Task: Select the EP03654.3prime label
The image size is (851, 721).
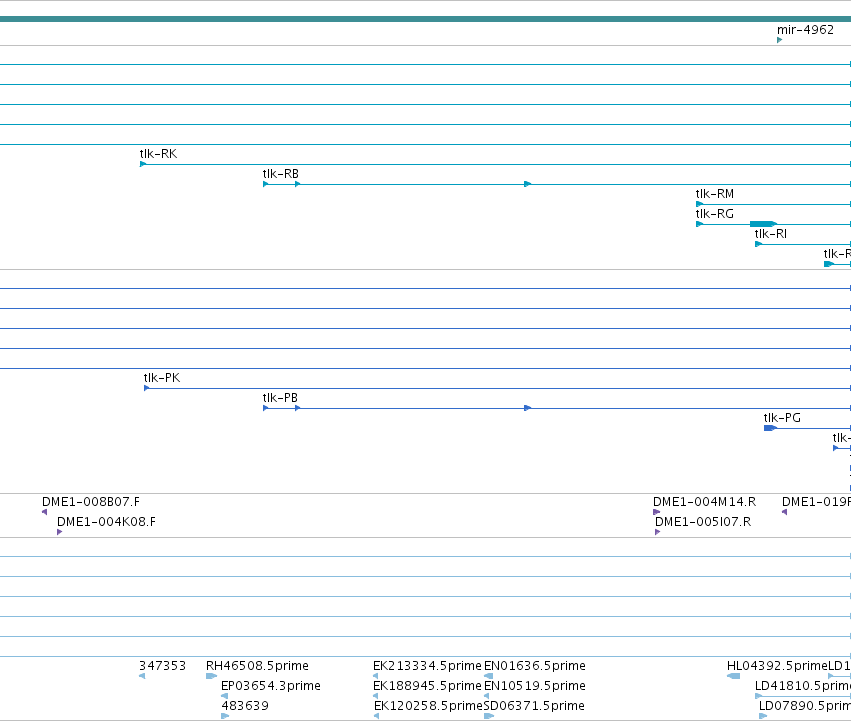Action: tap(270, 686)
